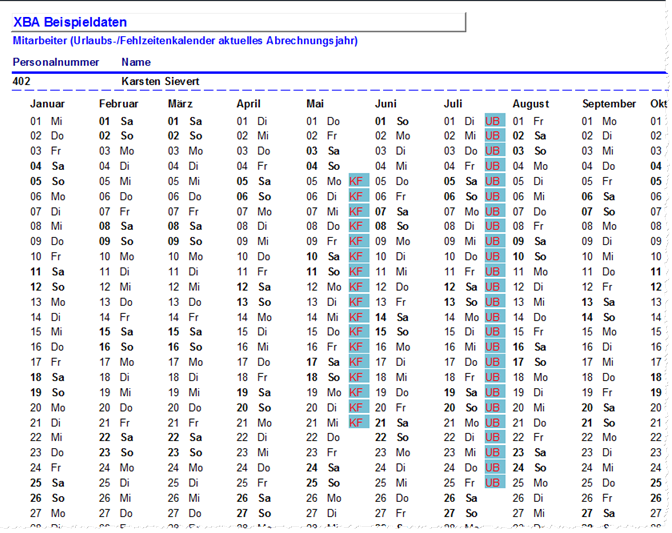Select Februar 14 Fr entry
Viewport: 672px width, 533px height.
114,317
